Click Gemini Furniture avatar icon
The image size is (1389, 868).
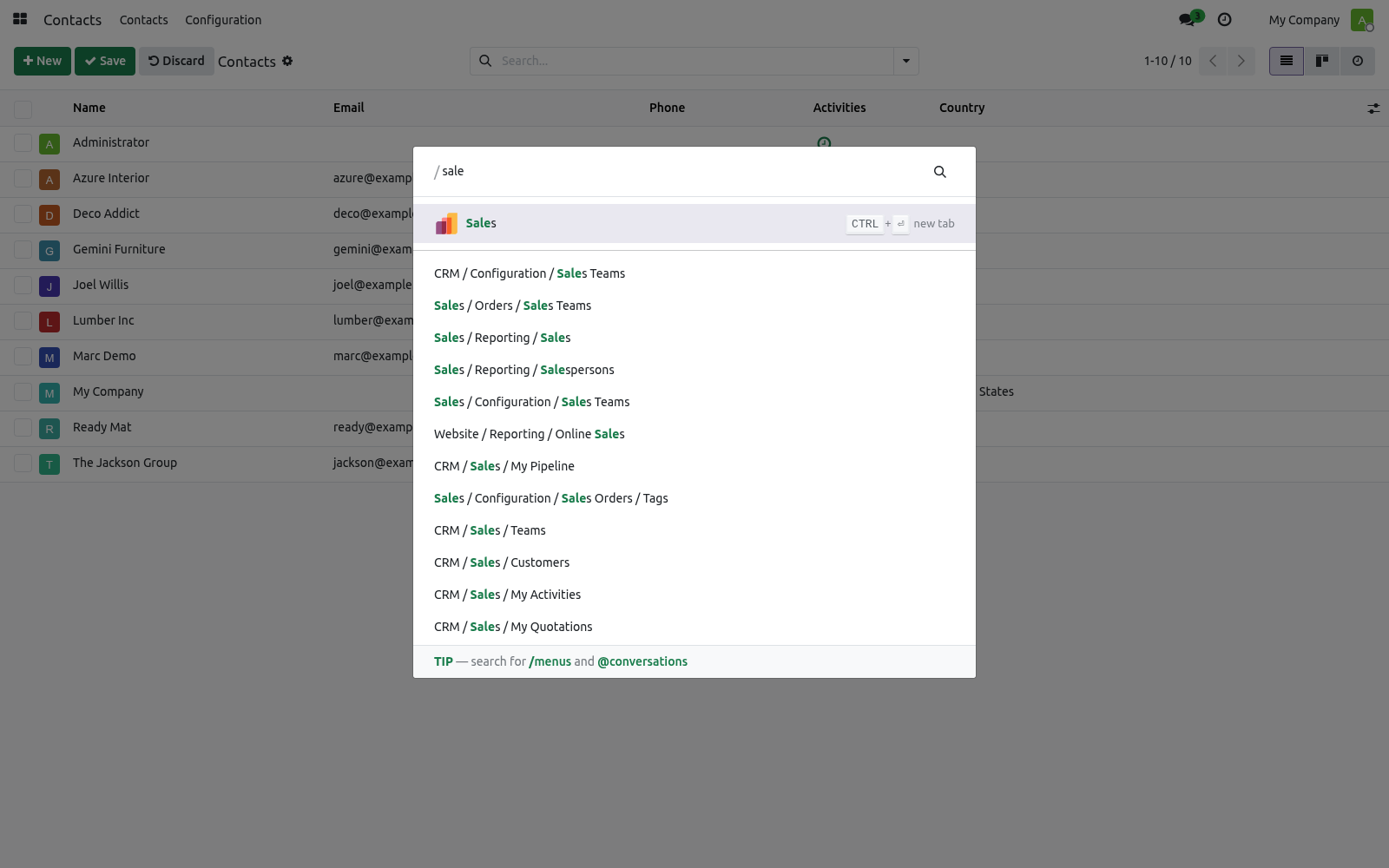tap(49, 251)
